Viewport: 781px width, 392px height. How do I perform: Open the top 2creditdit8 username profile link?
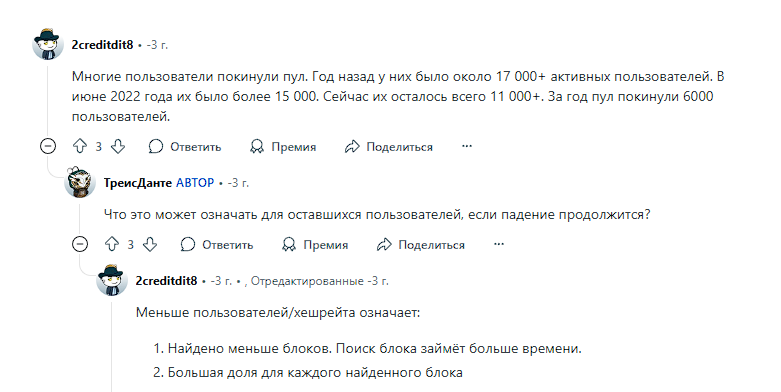click(x=103, y=45)
